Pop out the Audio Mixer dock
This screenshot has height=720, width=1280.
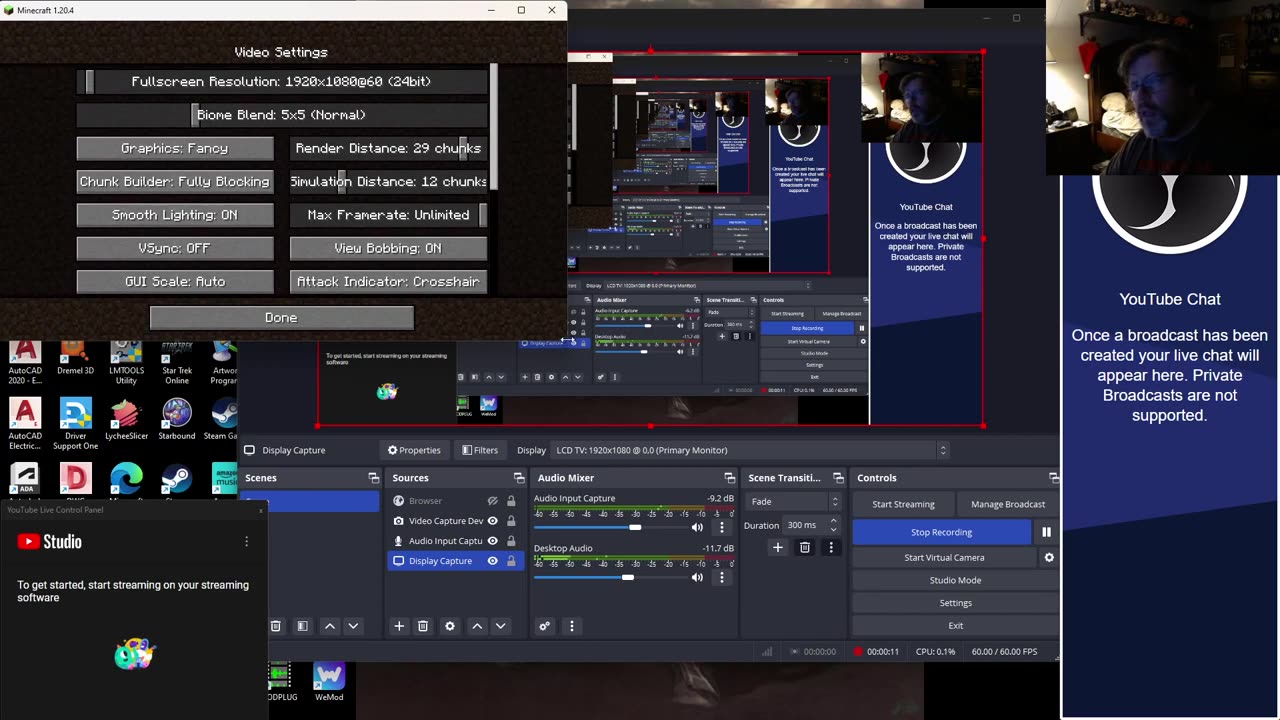click(x=729, y=478)
